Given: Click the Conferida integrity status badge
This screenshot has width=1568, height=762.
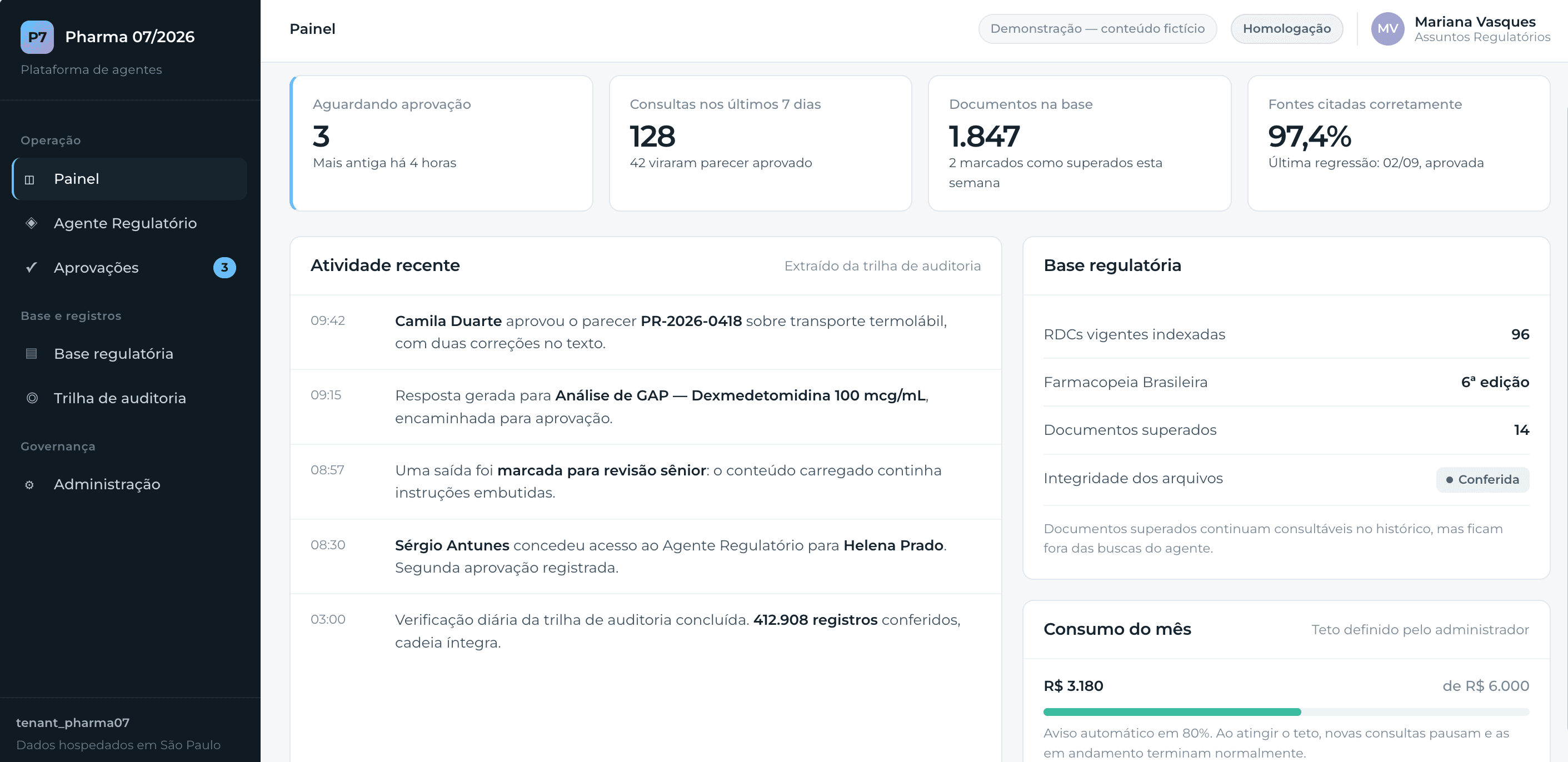Looking at the screenshot, I should 1482,480.
